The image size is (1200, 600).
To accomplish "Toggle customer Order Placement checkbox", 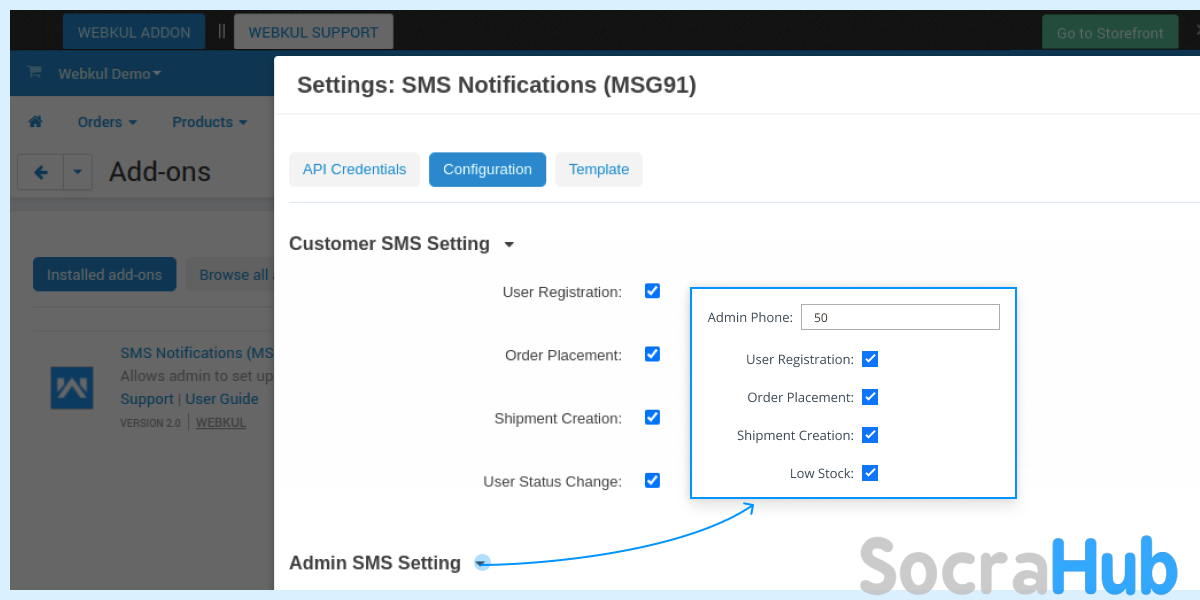I will pyautogui.click(x=652, y=354).
